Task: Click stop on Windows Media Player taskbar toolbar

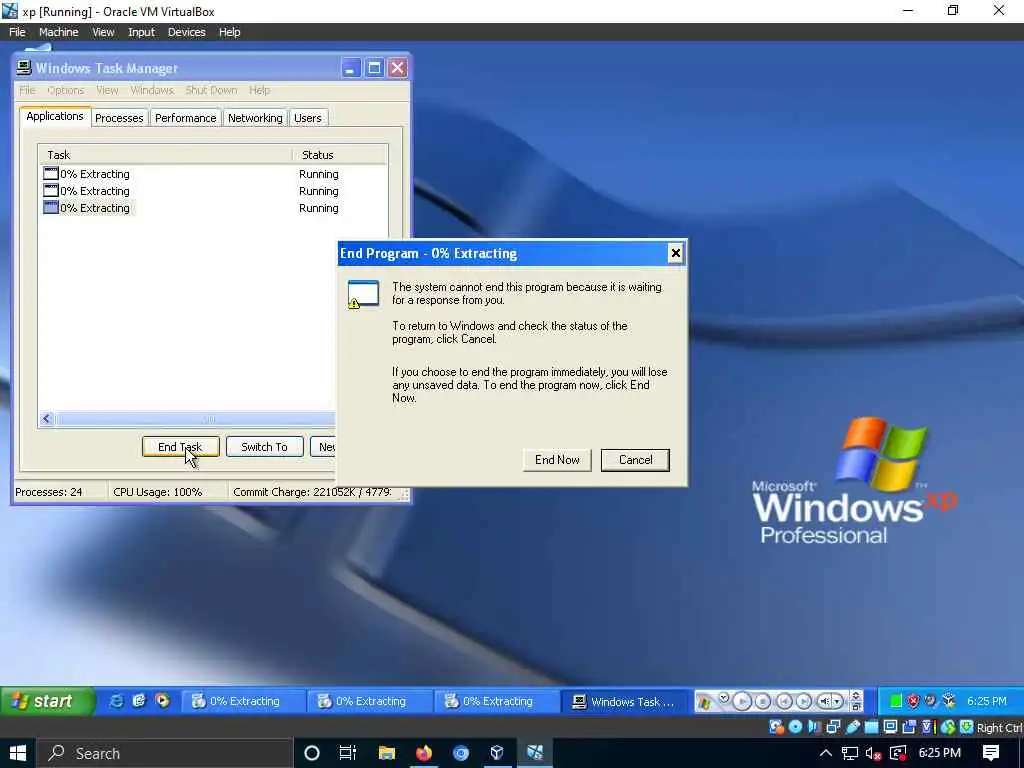Action: [763, 701]
